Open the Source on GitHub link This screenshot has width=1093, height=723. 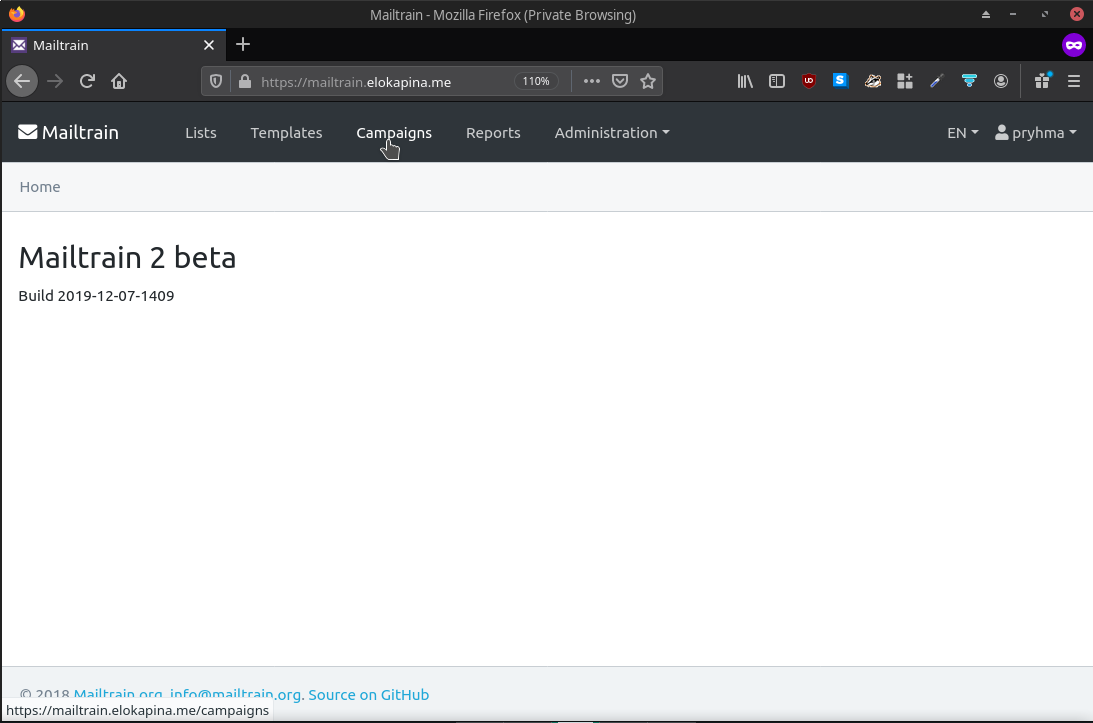pyautogui.click(x=369, y=694)
